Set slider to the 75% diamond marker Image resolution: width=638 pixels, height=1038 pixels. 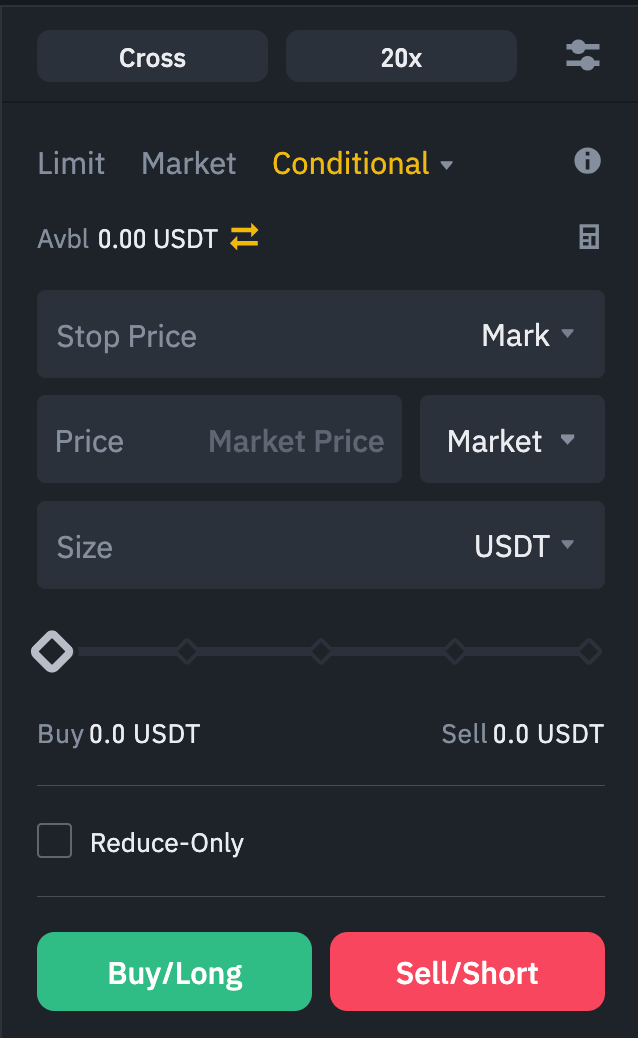455,652
